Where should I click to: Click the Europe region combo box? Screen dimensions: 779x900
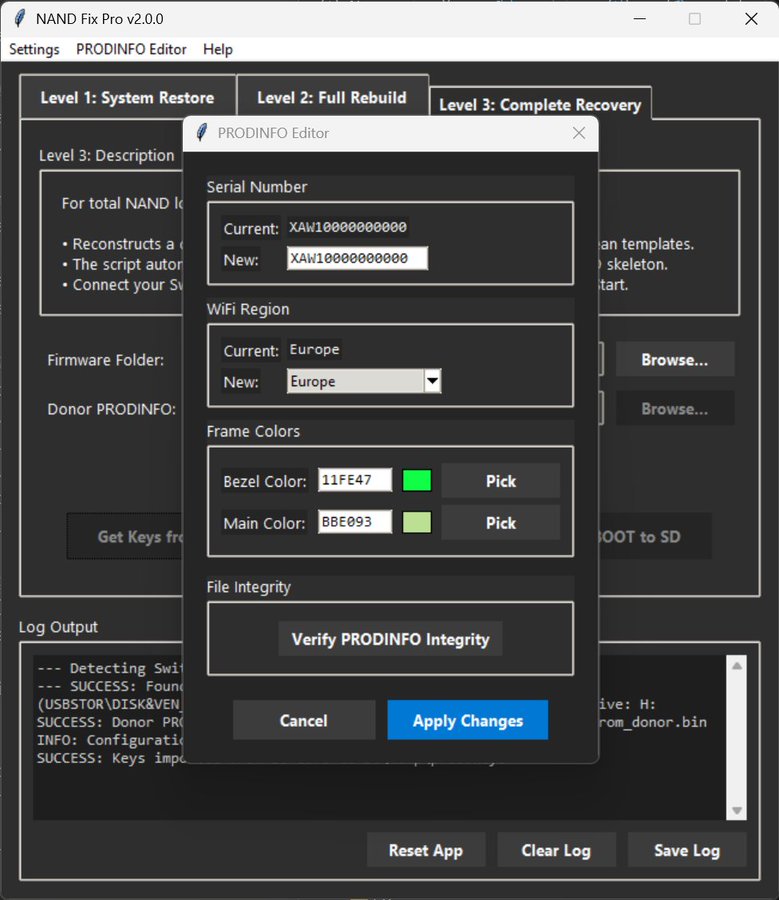356,381
